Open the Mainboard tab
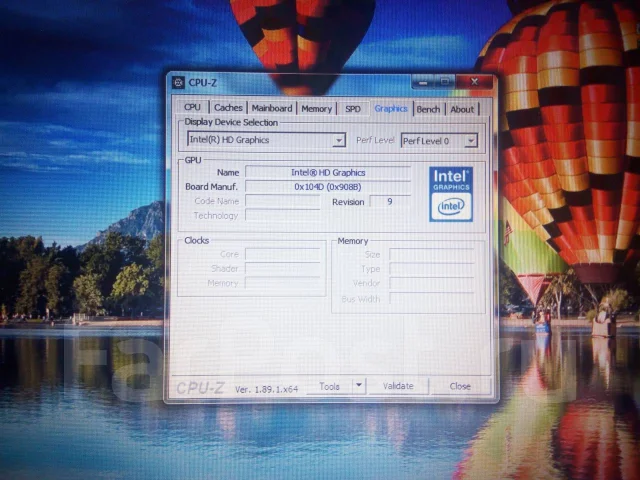This screenshot has width=640, height=480. tap(272, 108)
